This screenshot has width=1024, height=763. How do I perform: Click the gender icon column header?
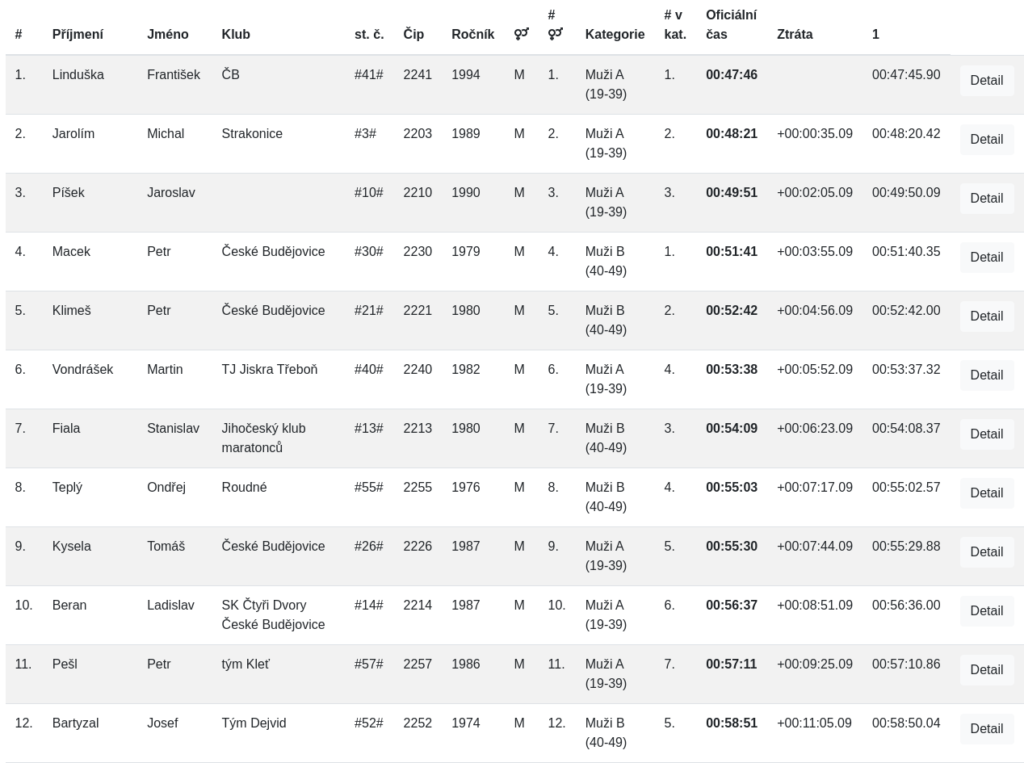(x=521, y=34)
